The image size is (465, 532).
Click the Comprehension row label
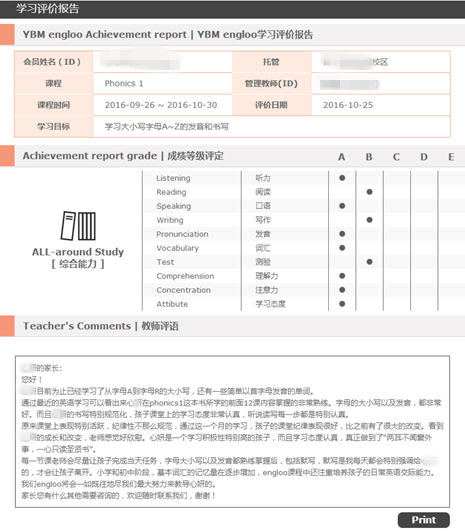point(185,276)
